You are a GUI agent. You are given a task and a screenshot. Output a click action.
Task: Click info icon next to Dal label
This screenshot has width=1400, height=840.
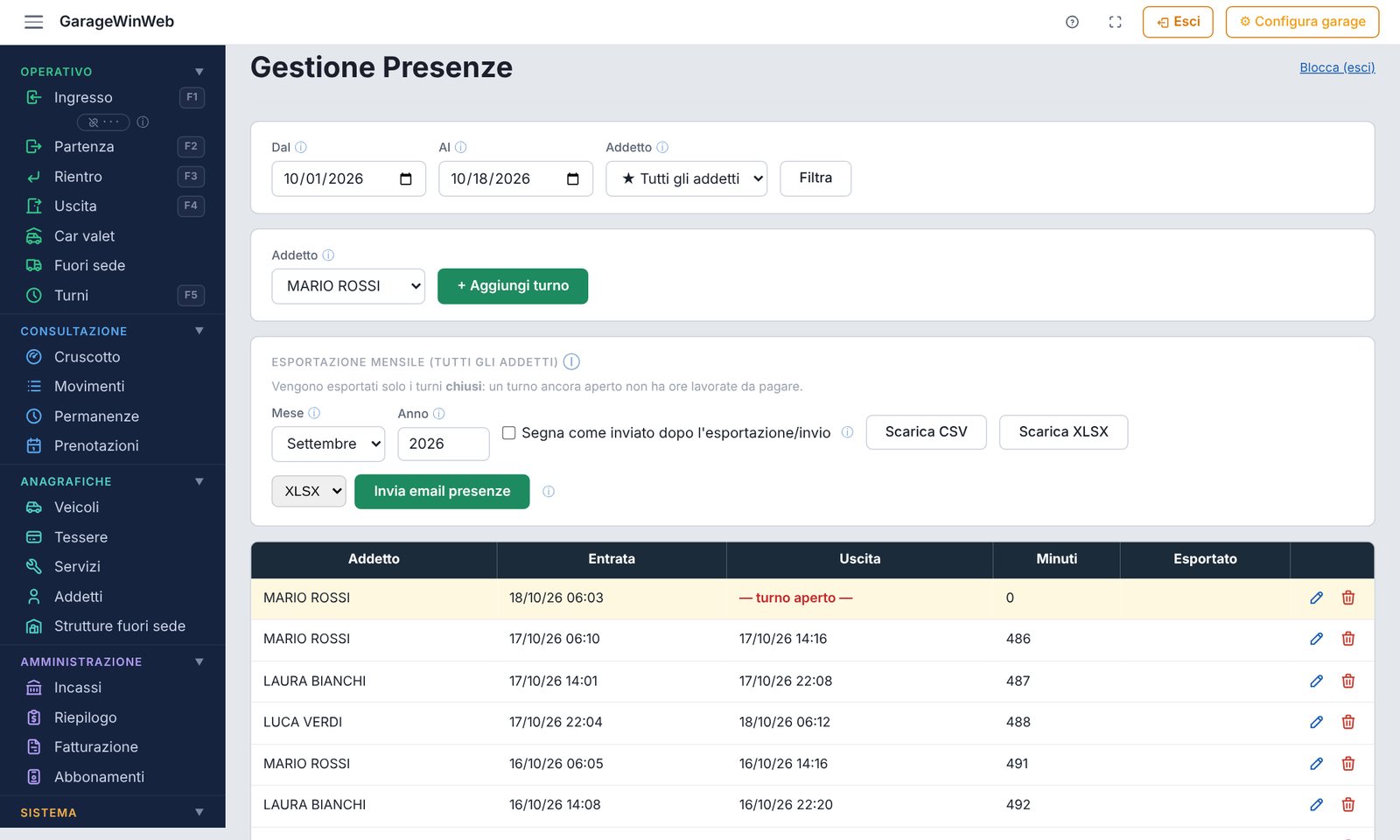[x=301, y=147]
